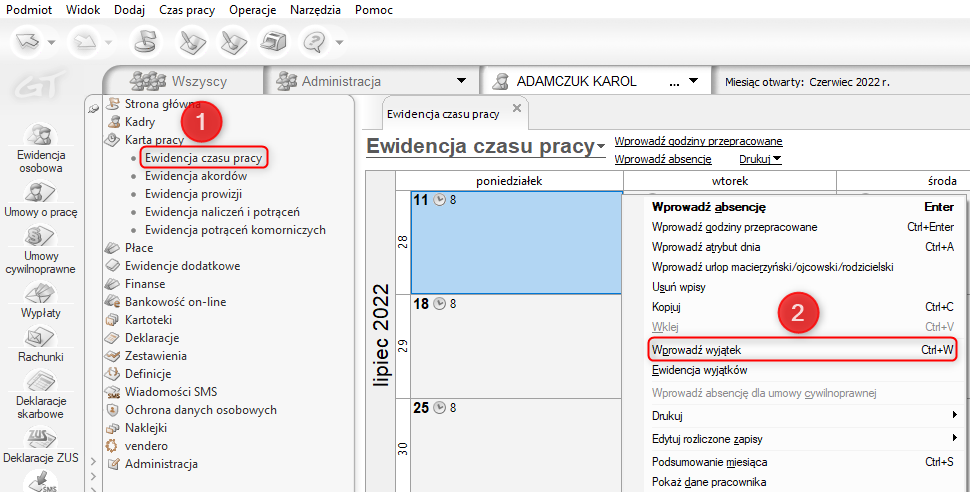Choose Usuń wpisy in context menu
This screenshot has width=970, height=492.
802,287
